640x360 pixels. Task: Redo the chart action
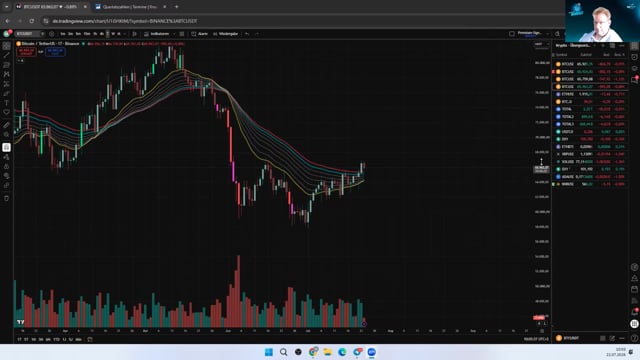click(257, 34)
